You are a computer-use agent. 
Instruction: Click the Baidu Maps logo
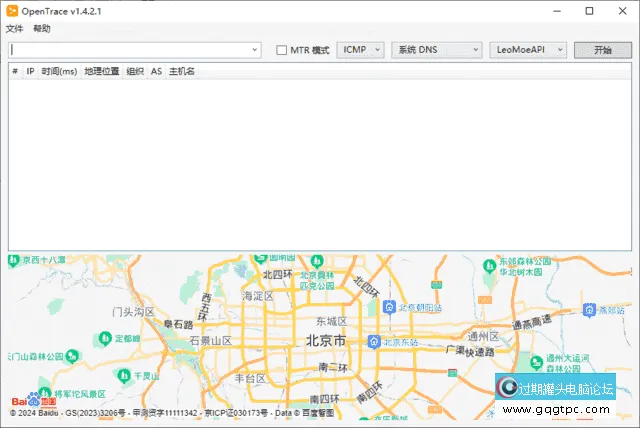(33, 400)
